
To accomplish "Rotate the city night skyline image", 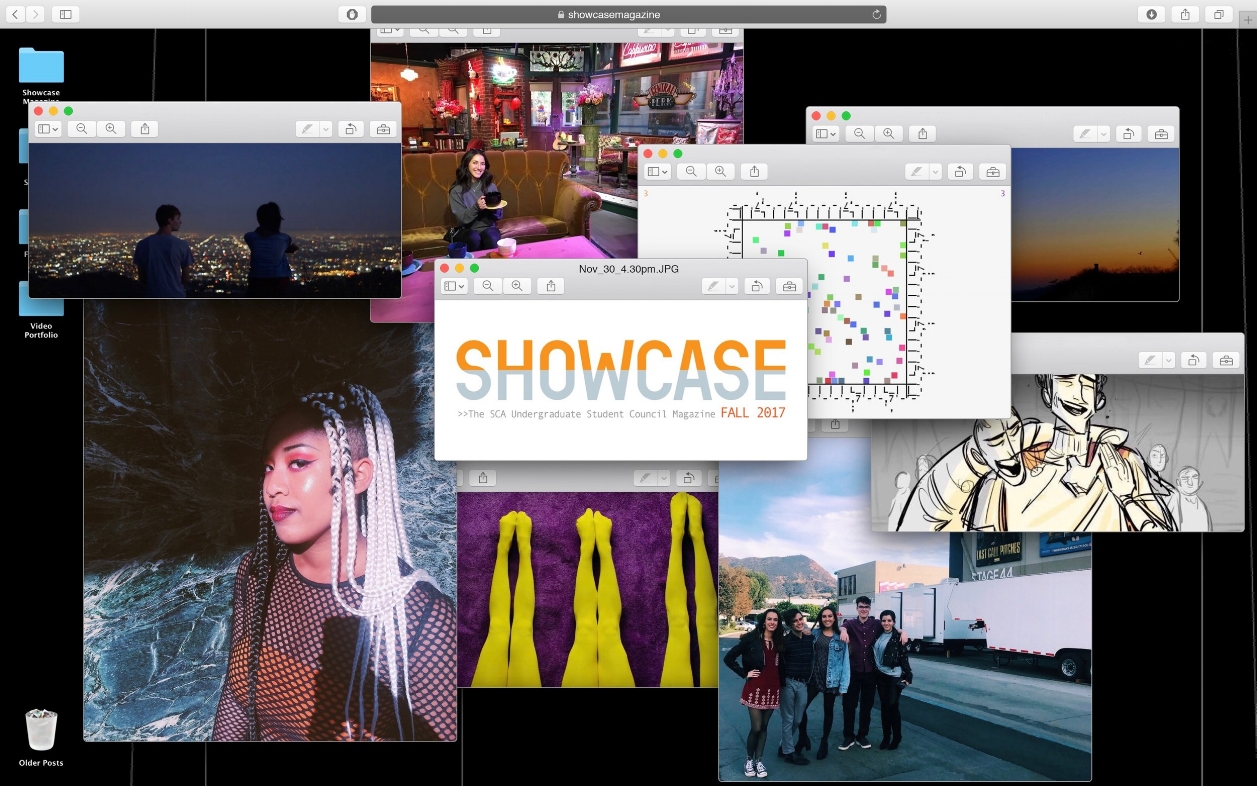I will (x=350, y=129).
